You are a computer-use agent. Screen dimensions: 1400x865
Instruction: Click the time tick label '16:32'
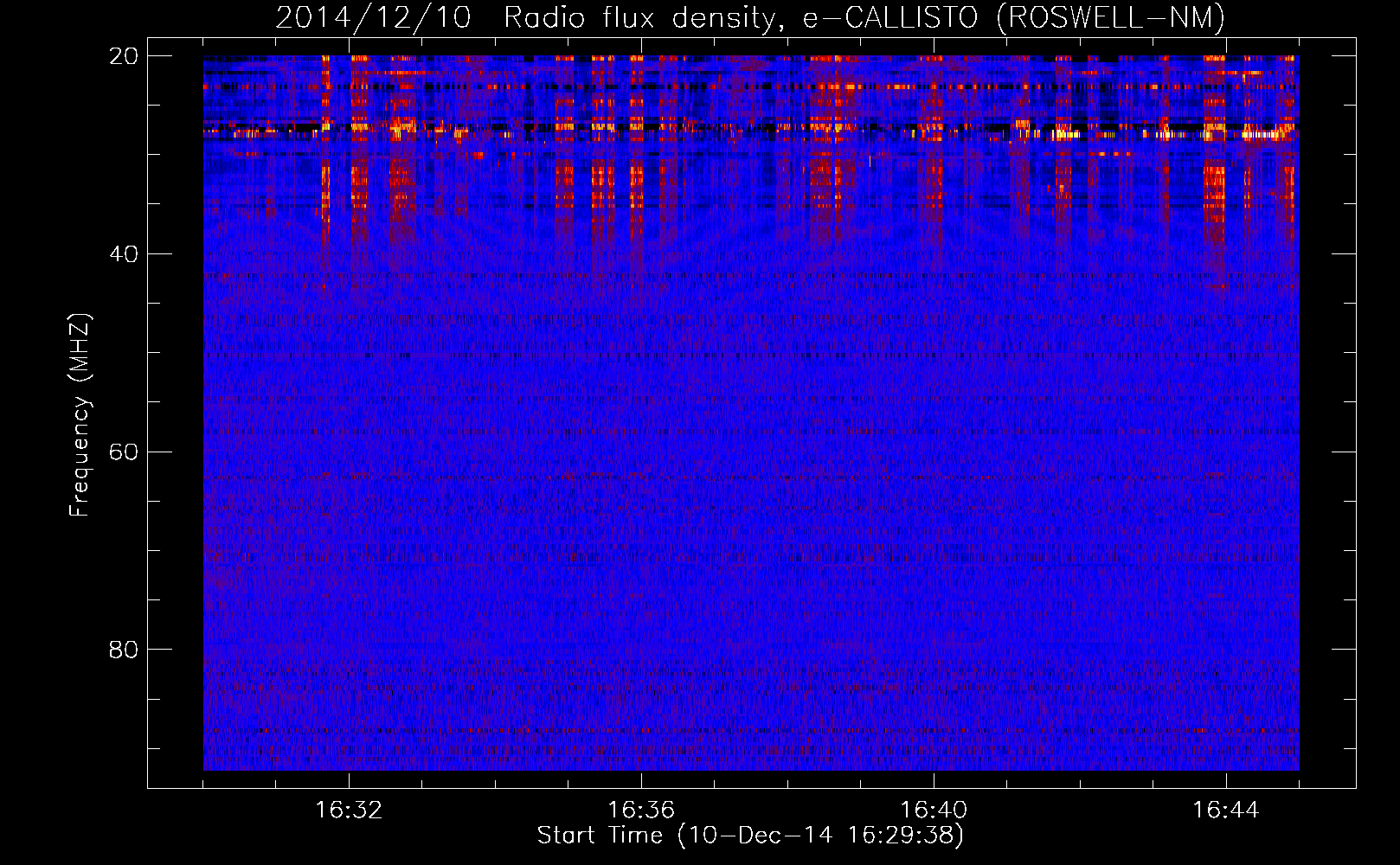pos(349,811)
